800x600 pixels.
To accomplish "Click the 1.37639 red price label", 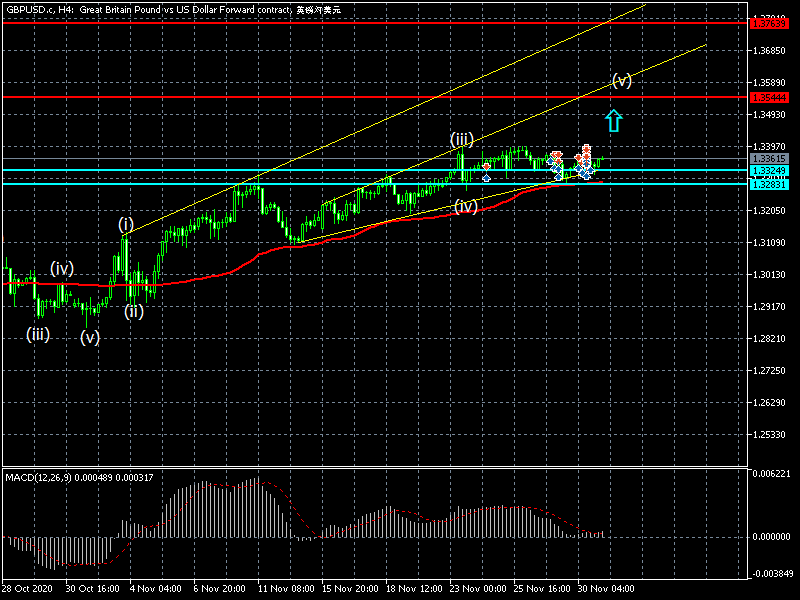I will tap(769, 22).
